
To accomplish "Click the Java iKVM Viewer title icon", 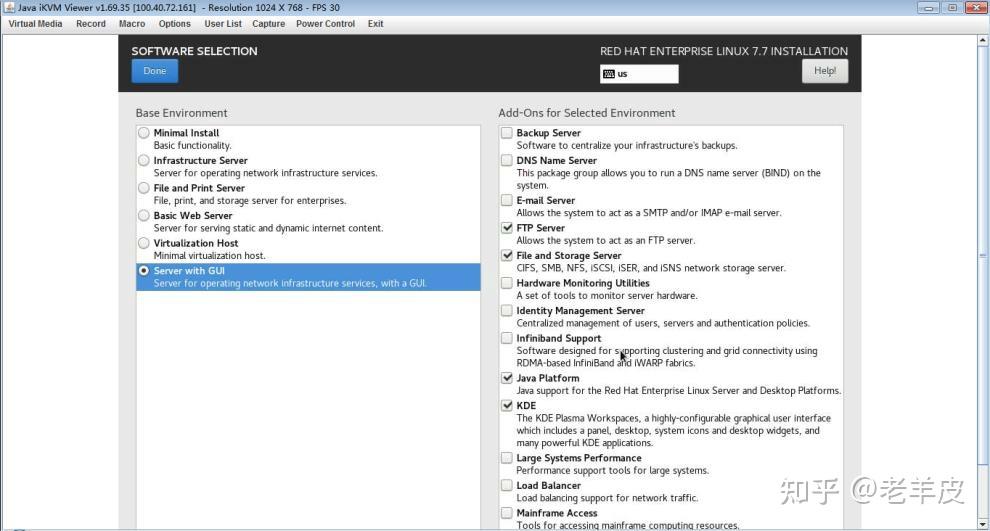I will (x=9, y=8).
